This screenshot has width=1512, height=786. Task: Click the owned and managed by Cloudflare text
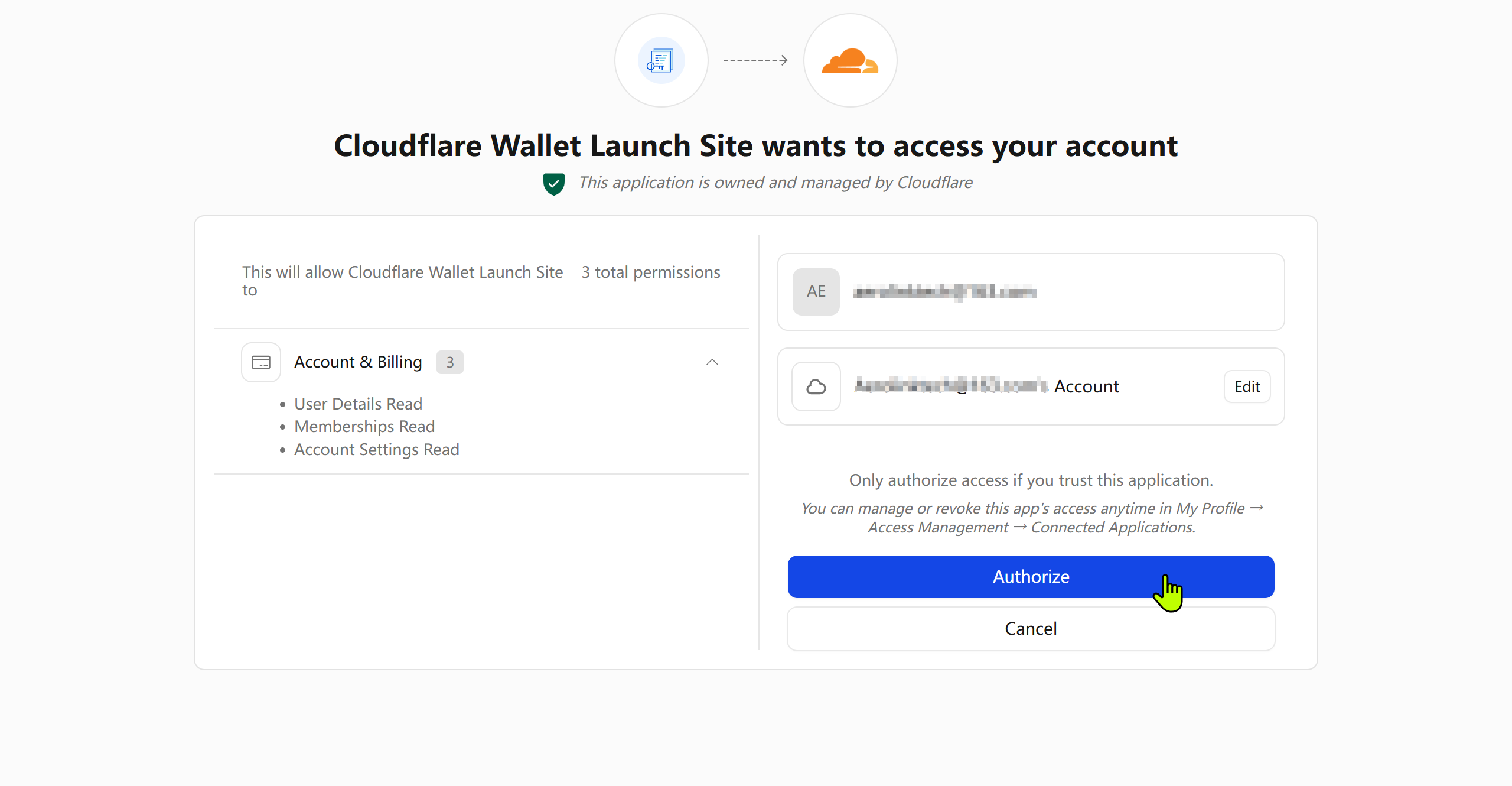pyautogui.click(x=775, y=183)
